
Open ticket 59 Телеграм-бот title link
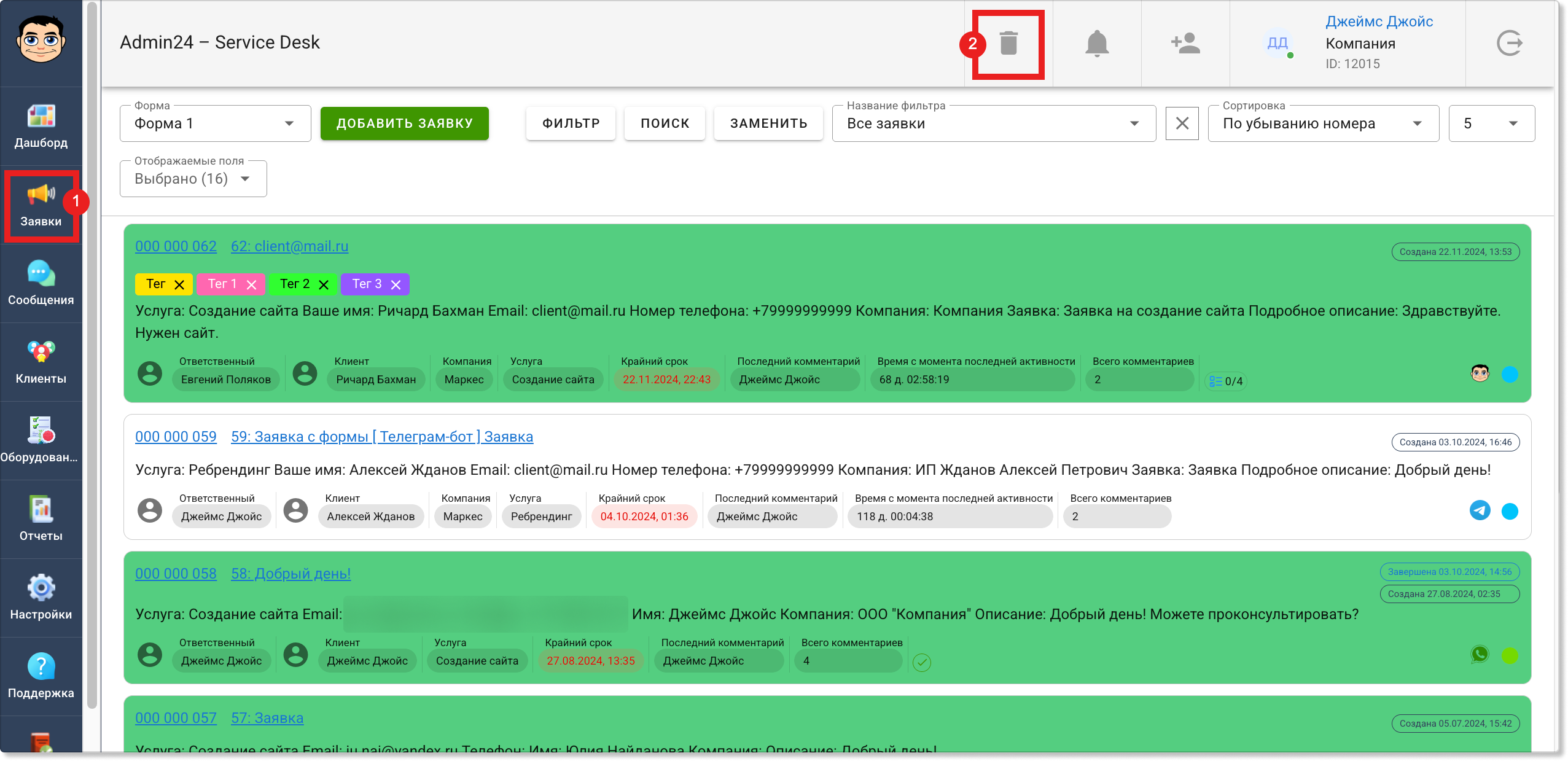[x=382, y=437]
